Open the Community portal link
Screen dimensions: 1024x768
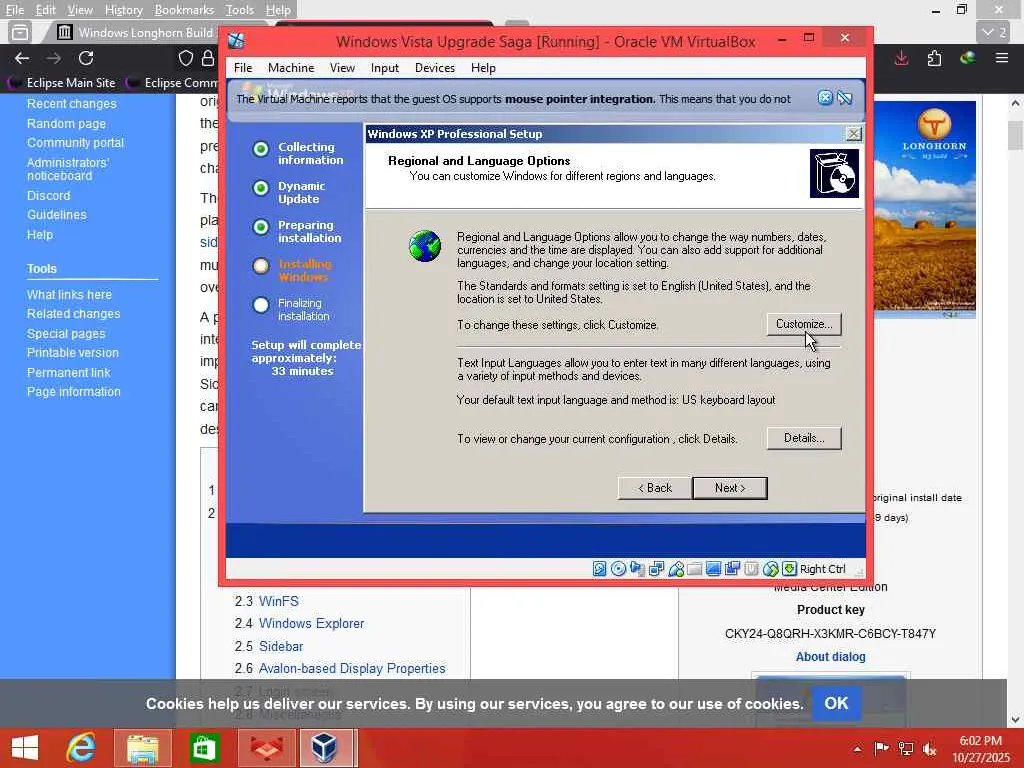pyautogui.click(x=75, y=142)
